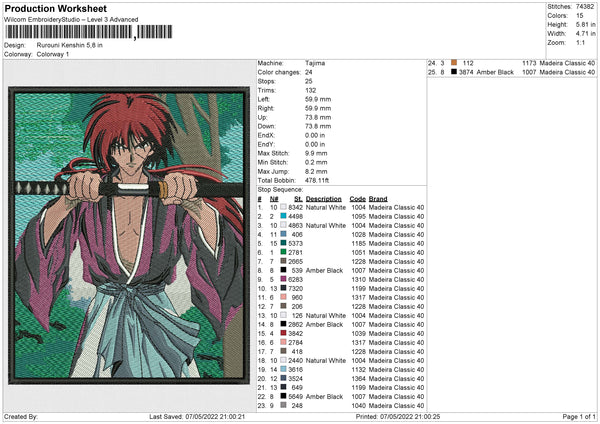Screen dimensions: 600x424
Task: Click the 'Page 1 of 1' footer text
Action: 579,416
